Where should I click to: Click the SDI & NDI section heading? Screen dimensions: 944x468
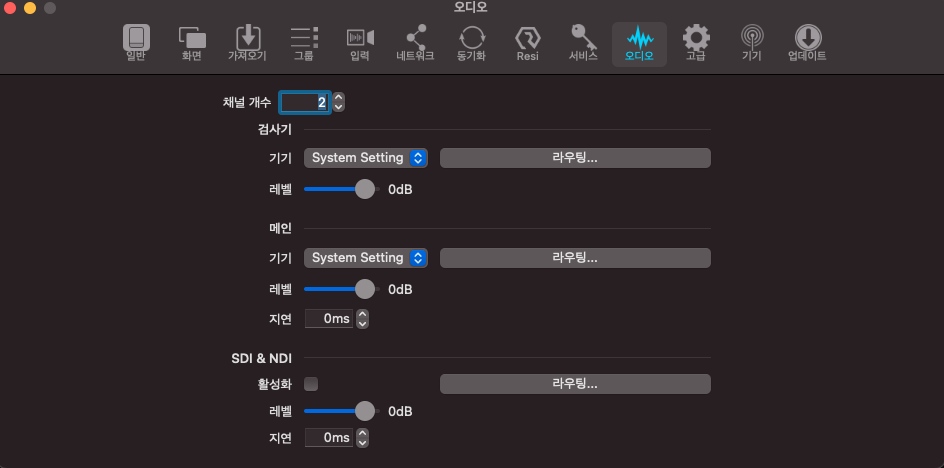pos(261,358)
